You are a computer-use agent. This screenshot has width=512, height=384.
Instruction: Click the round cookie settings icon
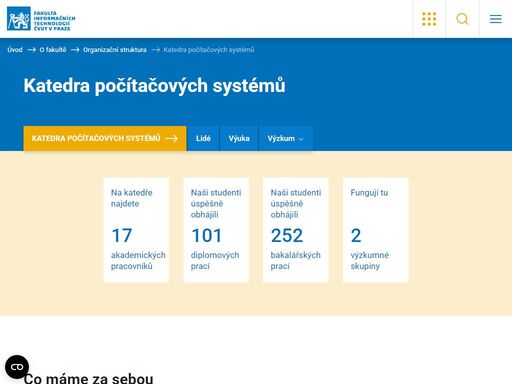[x=17, y=367]
